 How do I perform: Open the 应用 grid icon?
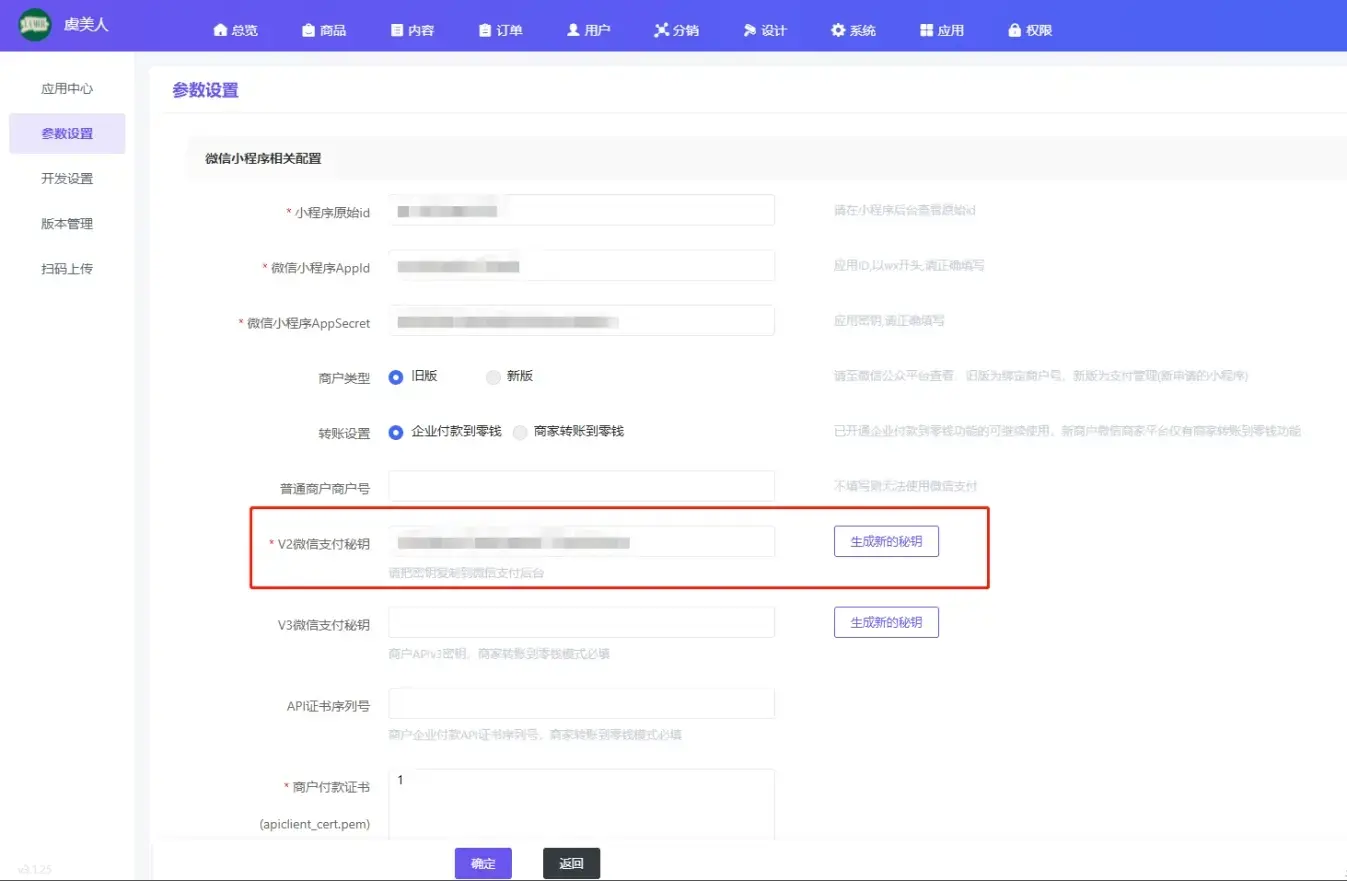pos(926,30)
